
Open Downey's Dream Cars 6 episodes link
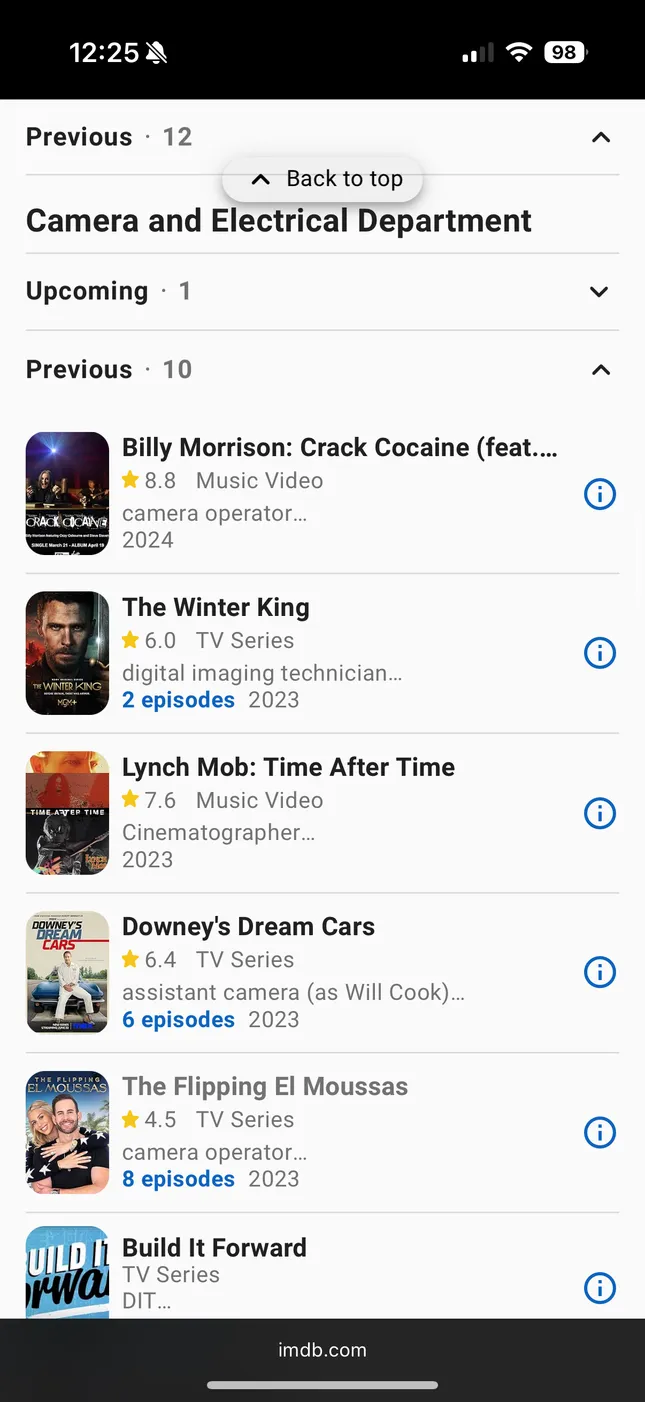coord(178,1020)
